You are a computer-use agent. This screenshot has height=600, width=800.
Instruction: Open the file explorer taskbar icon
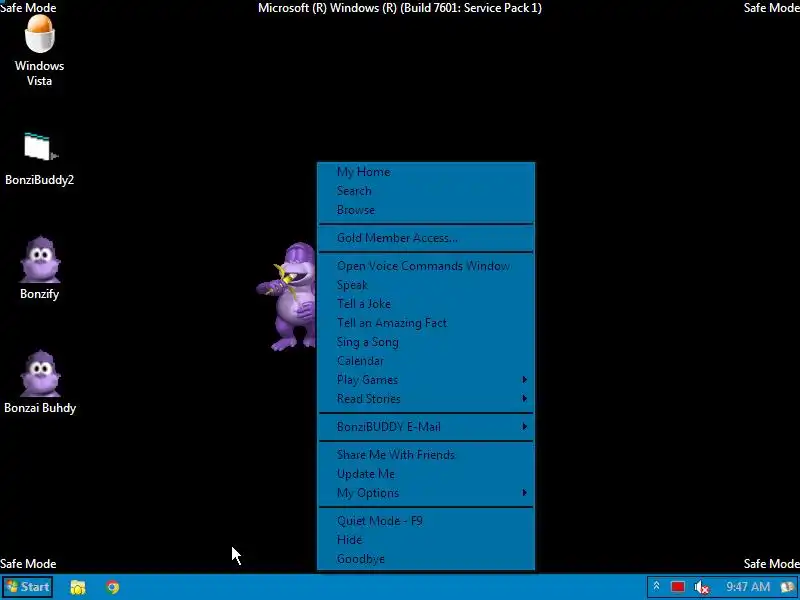(78, 587)
